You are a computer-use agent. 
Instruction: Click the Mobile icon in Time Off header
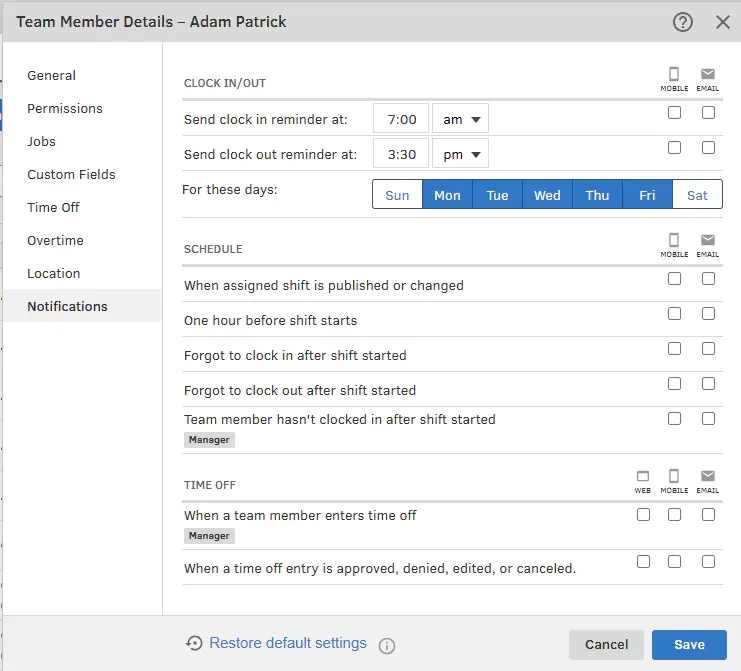pos(674,476)
